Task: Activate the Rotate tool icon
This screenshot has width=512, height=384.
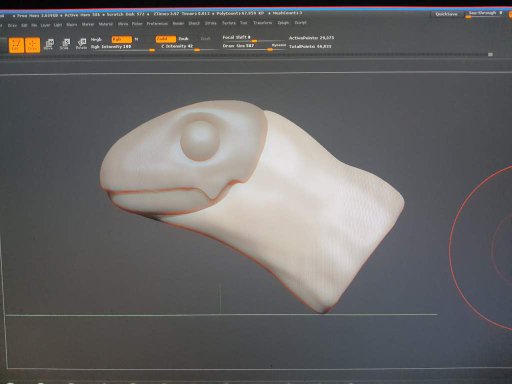Action: [x=81, y=44]
